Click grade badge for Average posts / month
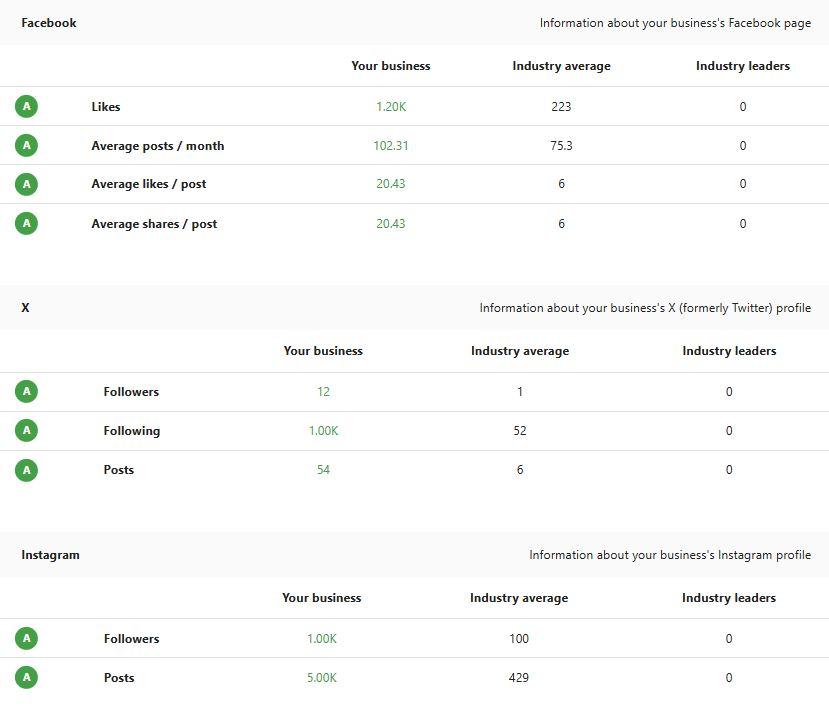 pos(27,146)
